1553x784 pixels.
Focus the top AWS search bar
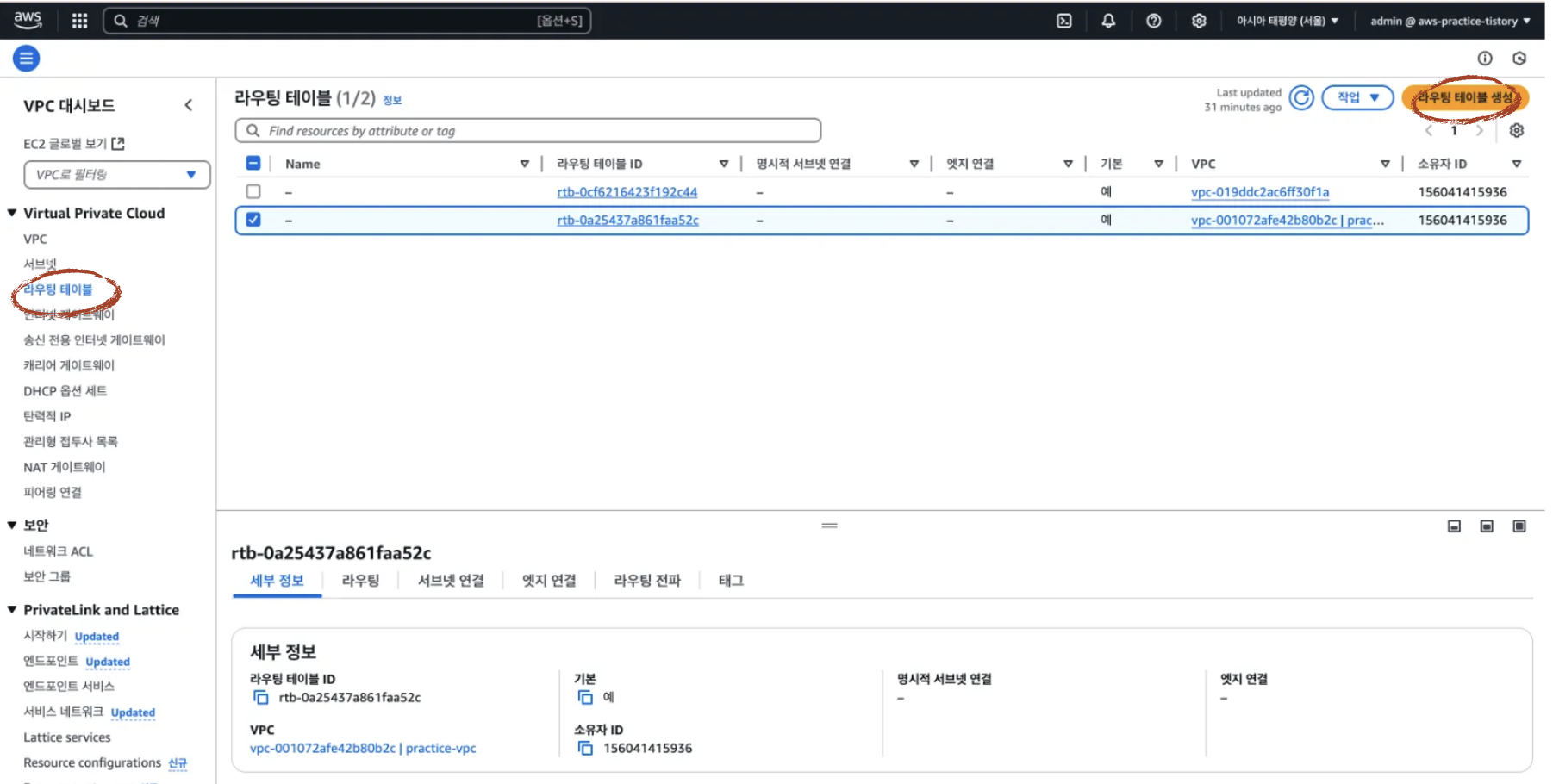pos(346,21)
